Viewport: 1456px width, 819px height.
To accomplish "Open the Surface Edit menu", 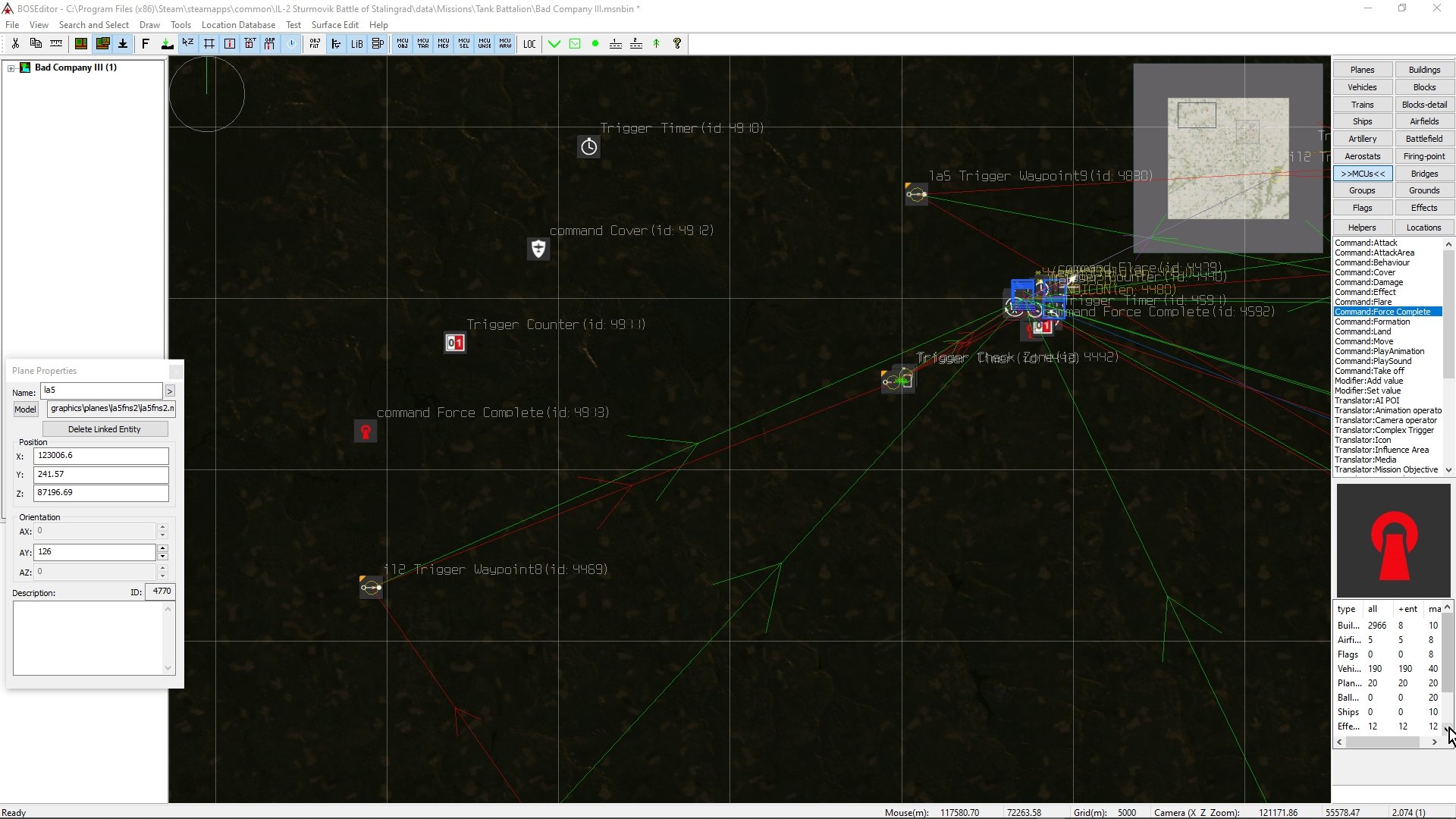I will [334, 25].
